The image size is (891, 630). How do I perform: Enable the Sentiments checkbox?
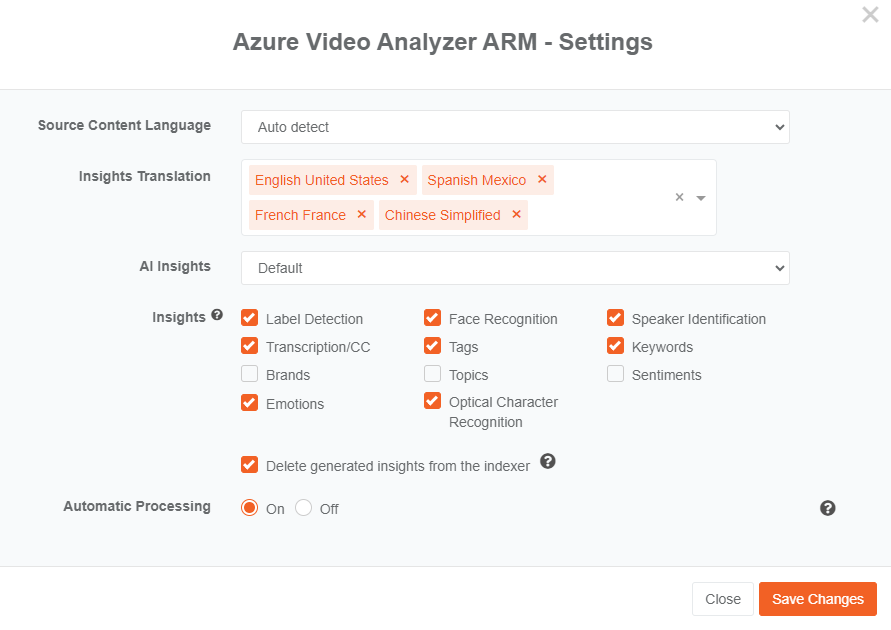pos(616,374)
